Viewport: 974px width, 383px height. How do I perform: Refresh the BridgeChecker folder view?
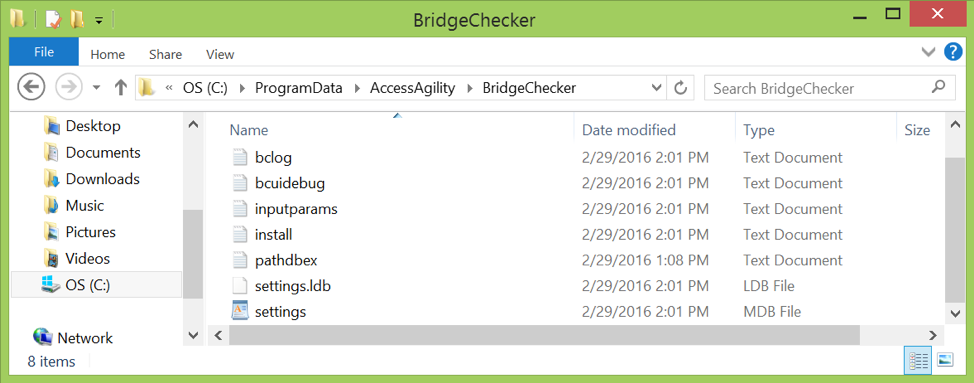click(x=681, y=88)
